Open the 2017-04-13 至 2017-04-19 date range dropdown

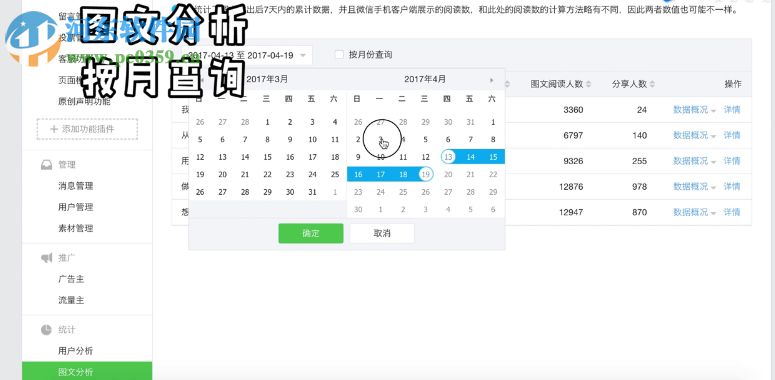tap(249, 55)
